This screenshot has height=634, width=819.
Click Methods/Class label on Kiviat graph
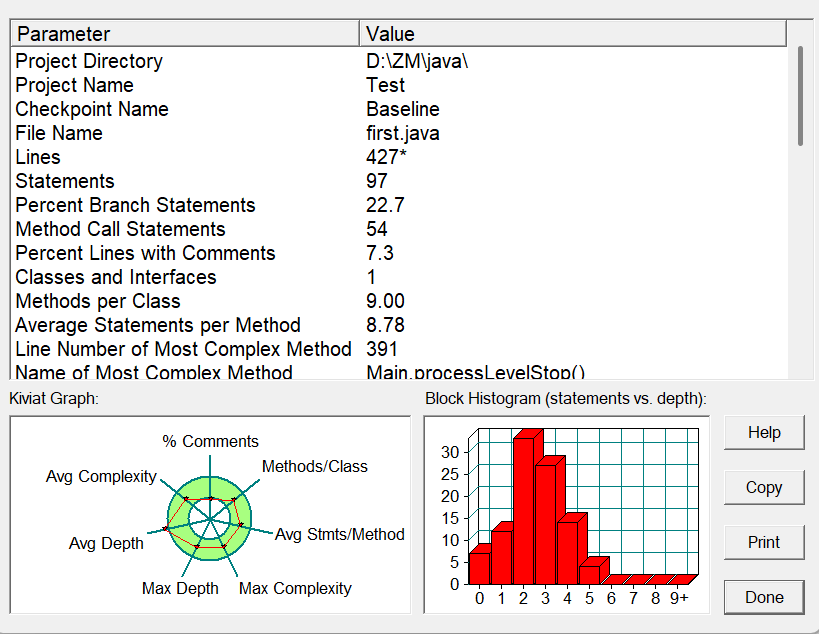point(314,466)
